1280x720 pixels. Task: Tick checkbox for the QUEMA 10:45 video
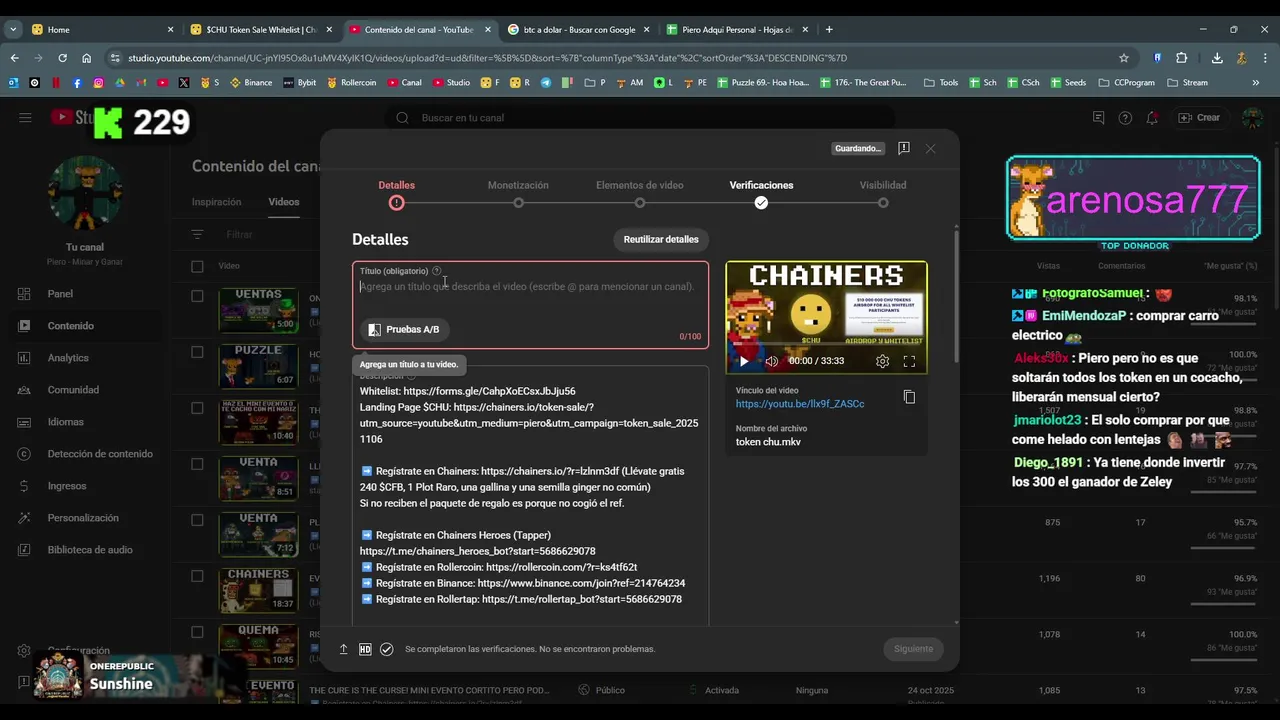(x=197, y=632)
